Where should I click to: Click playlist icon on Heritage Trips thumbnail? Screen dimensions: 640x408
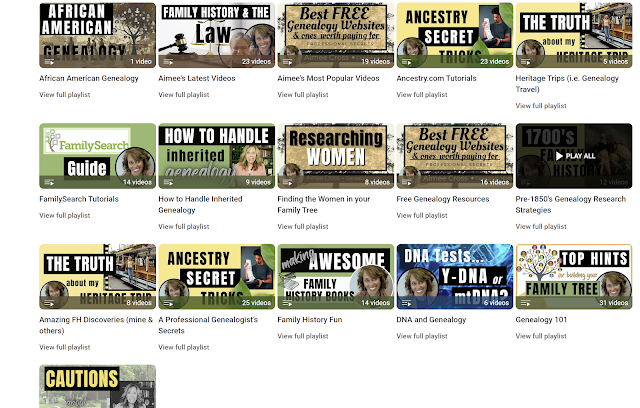(x=526, y=62)
